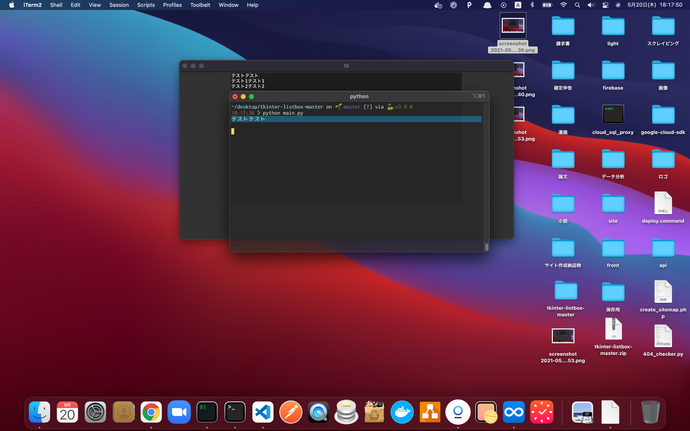Click the tk window title bar
Screen dimensions: 690x431
346,66
